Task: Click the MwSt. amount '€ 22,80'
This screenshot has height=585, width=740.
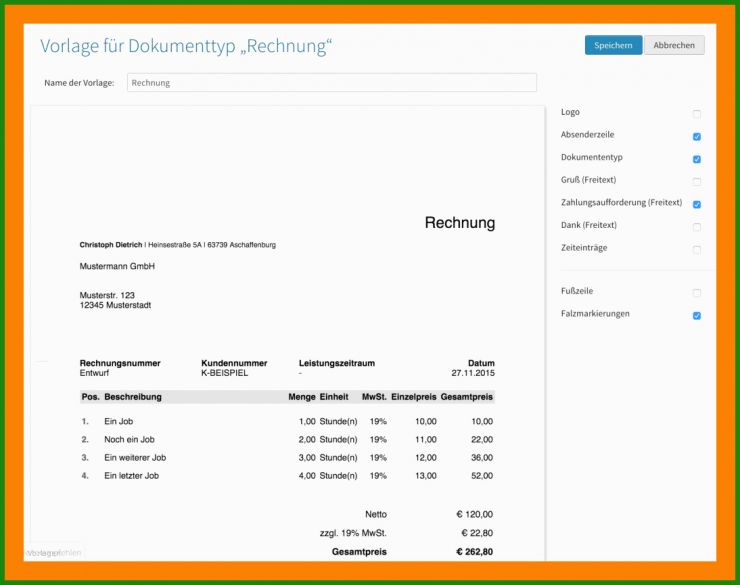Action: pyautogui.click(x=477, y=533)
